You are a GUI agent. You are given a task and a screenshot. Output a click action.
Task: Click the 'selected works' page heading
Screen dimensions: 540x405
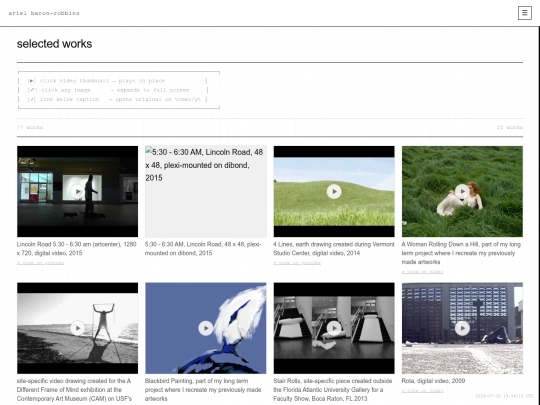(x=54, y=44)
